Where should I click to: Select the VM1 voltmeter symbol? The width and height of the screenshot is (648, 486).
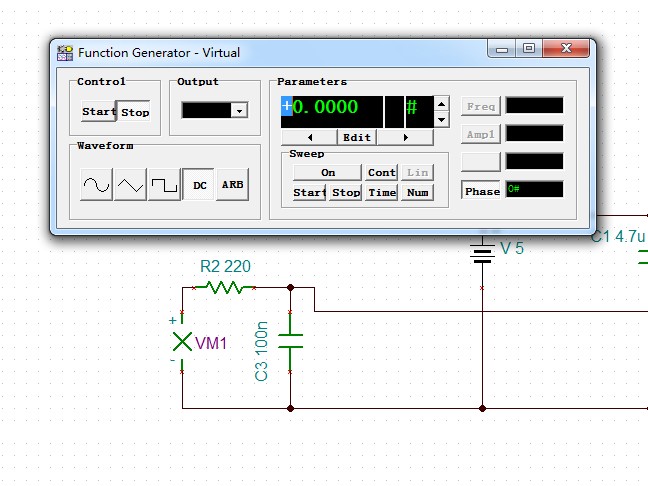(182, 341)
